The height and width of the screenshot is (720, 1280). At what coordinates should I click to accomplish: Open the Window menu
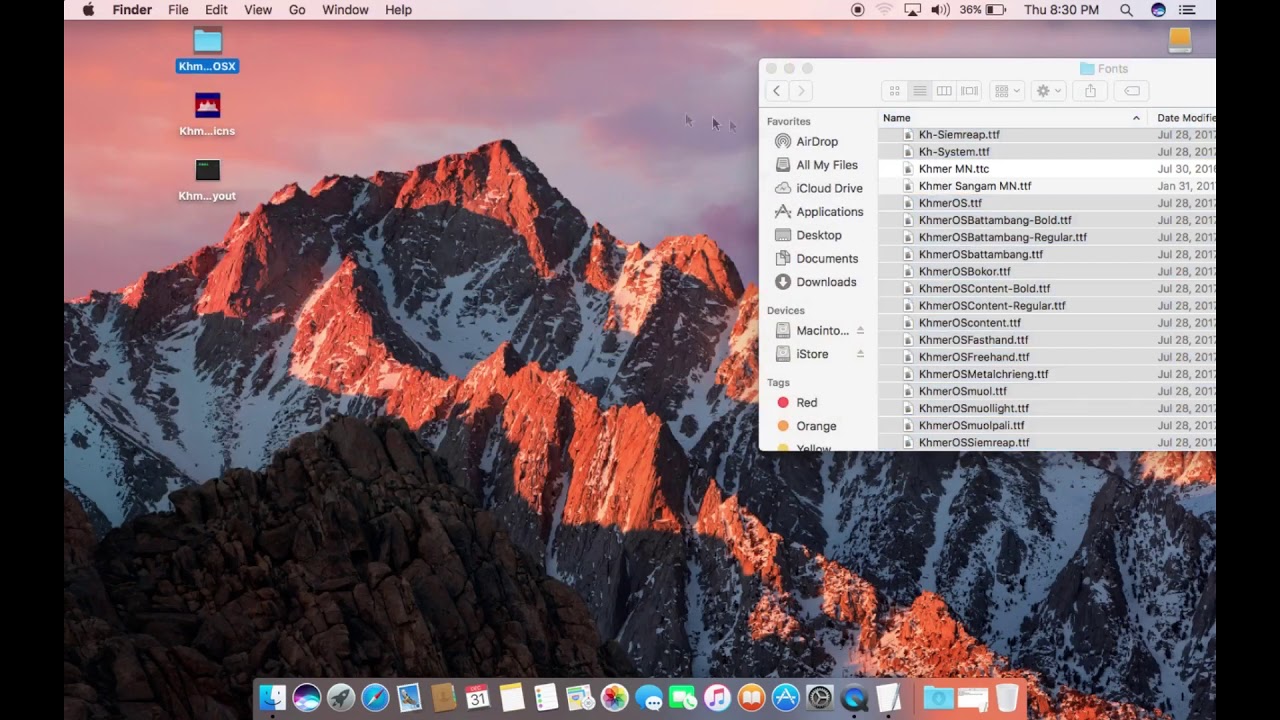click(x=345, y=10)
